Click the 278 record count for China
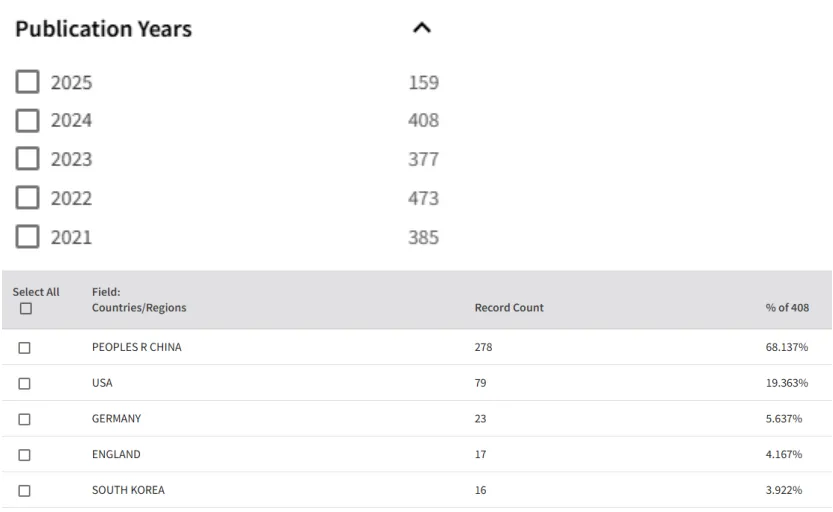Viewport: 833px width, 512px height. 483,347
